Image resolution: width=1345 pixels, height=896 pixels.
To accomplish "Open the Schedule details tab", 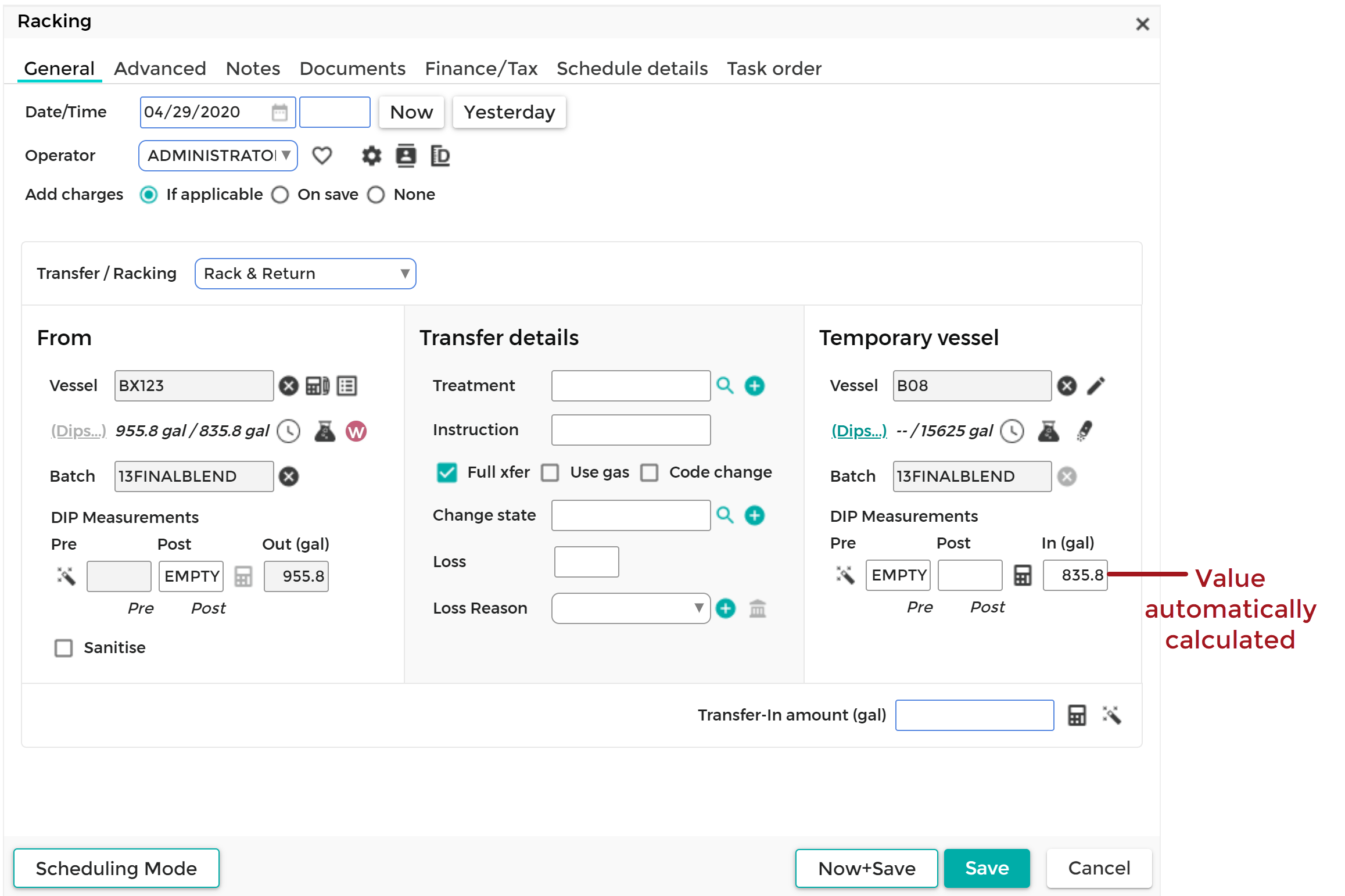I will pyautogui.click(x=632, y=69).
